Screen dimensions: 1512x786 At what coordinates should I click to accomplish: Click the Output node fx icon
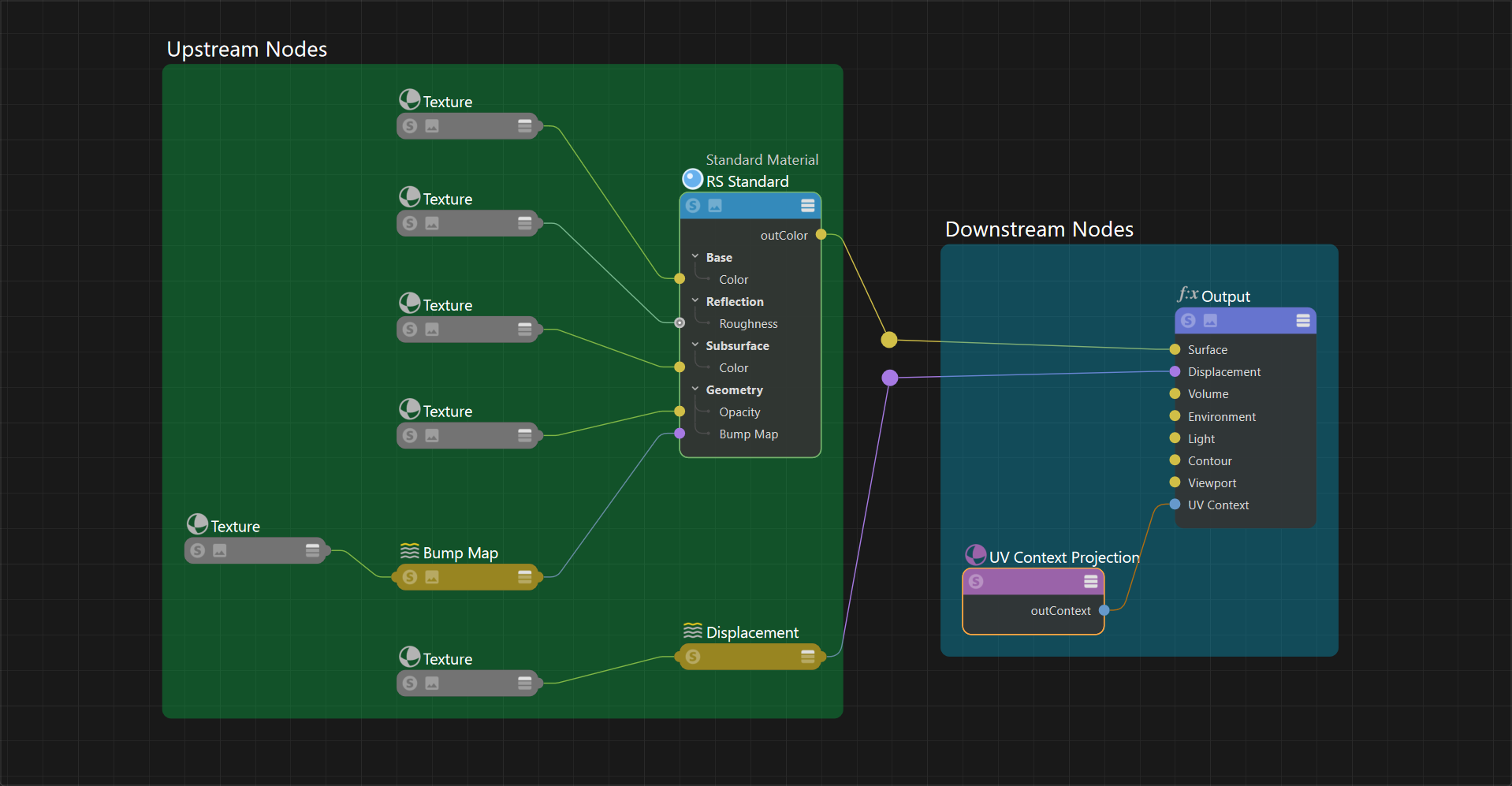[1187, 295]
